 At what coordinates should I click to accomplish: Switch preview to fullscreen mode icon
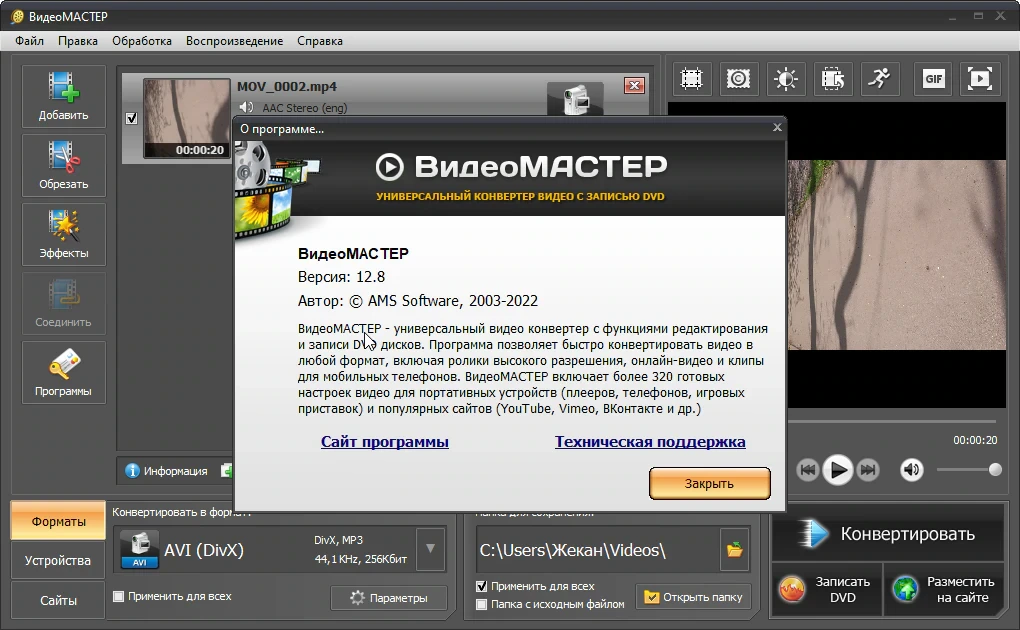980,79
